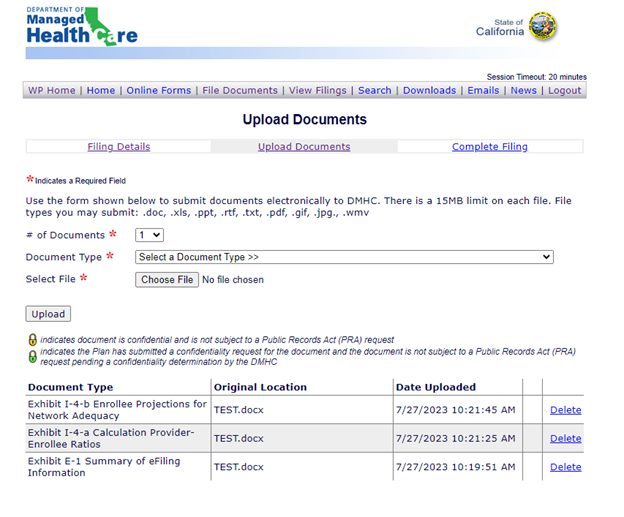
Task: Open Online Forms from the navigation bar
Action: coord(158,90)
